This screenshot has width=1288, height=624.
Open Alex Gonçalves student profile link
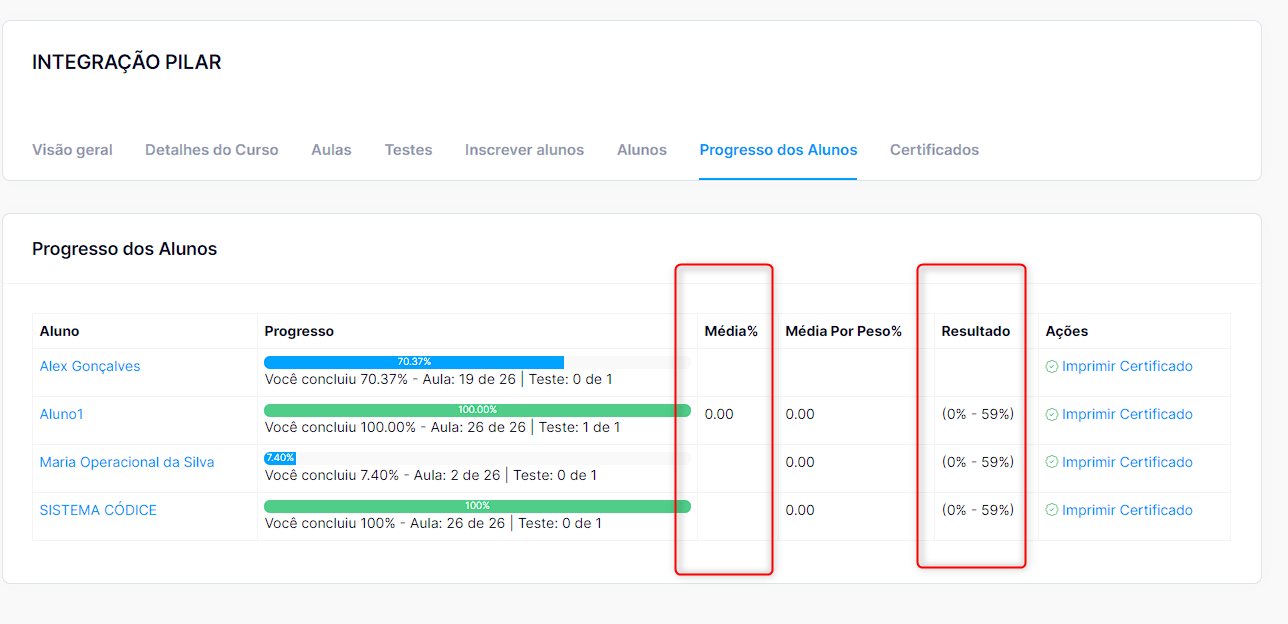click(90, 366)
